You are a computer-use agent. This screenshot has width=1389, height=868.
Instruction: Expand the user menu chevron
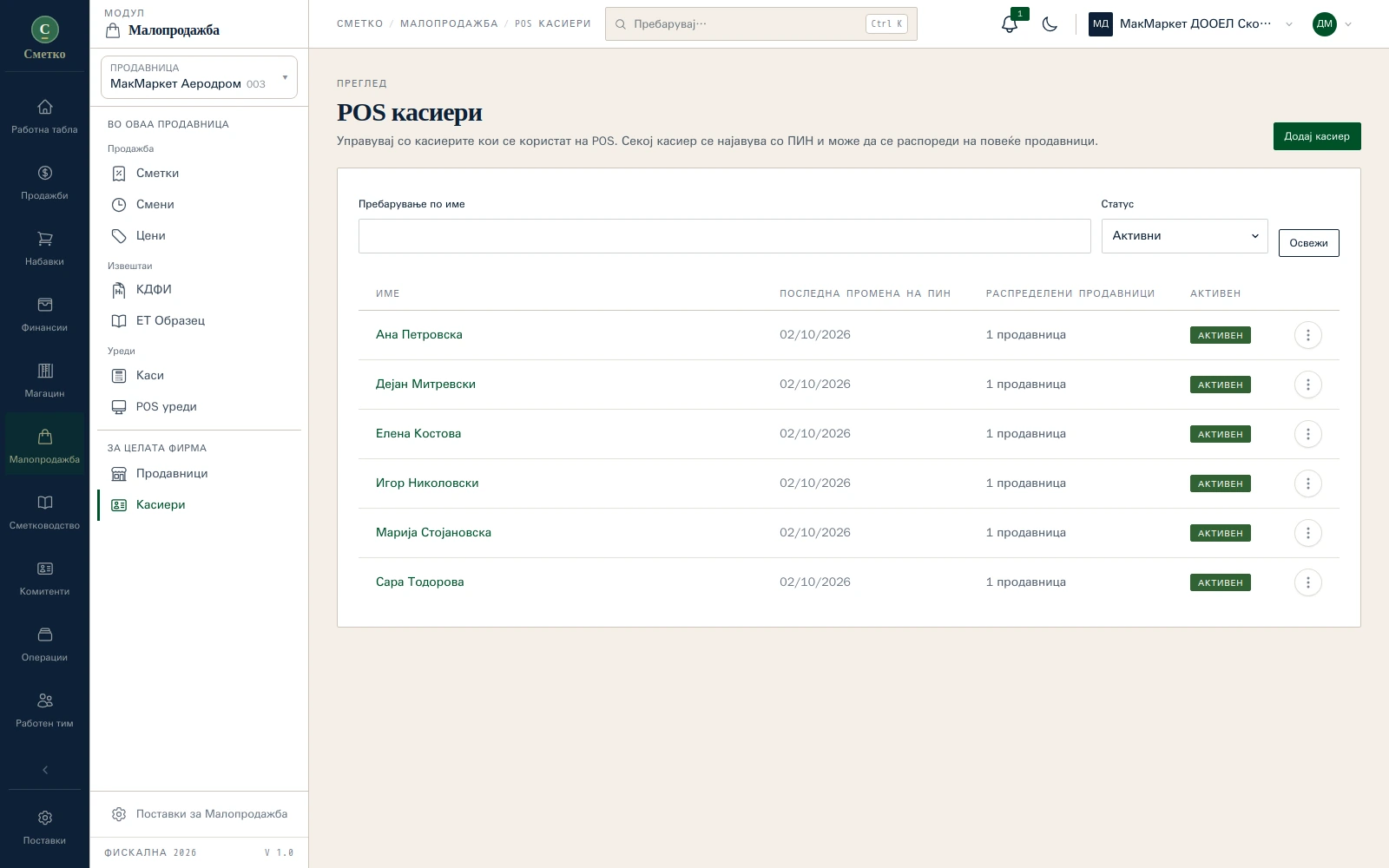(x=1348, y=24)
